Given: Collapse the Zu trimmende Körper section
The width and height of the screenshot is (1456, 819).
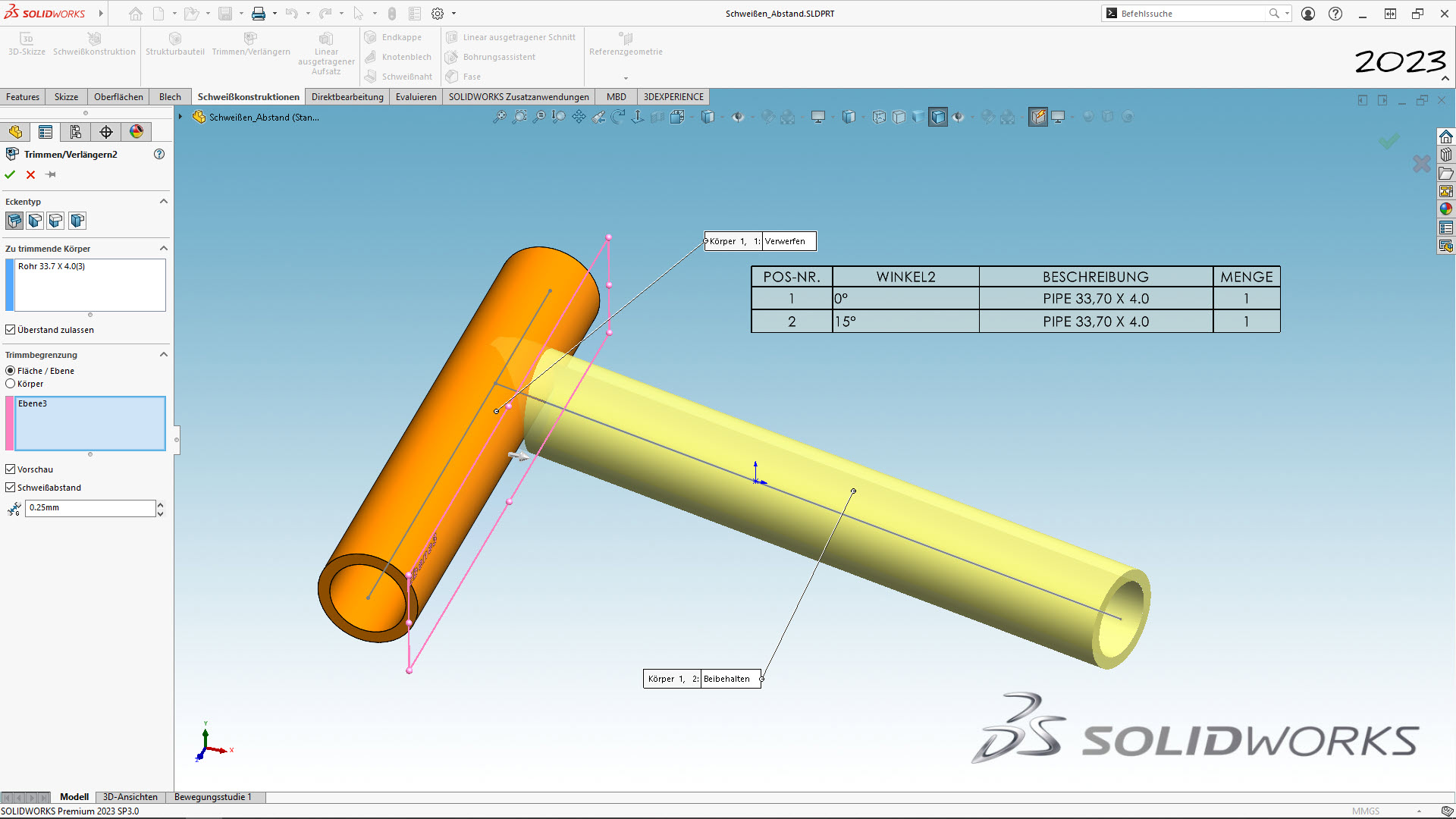Looking at the screenshot, I should point(163,248).
